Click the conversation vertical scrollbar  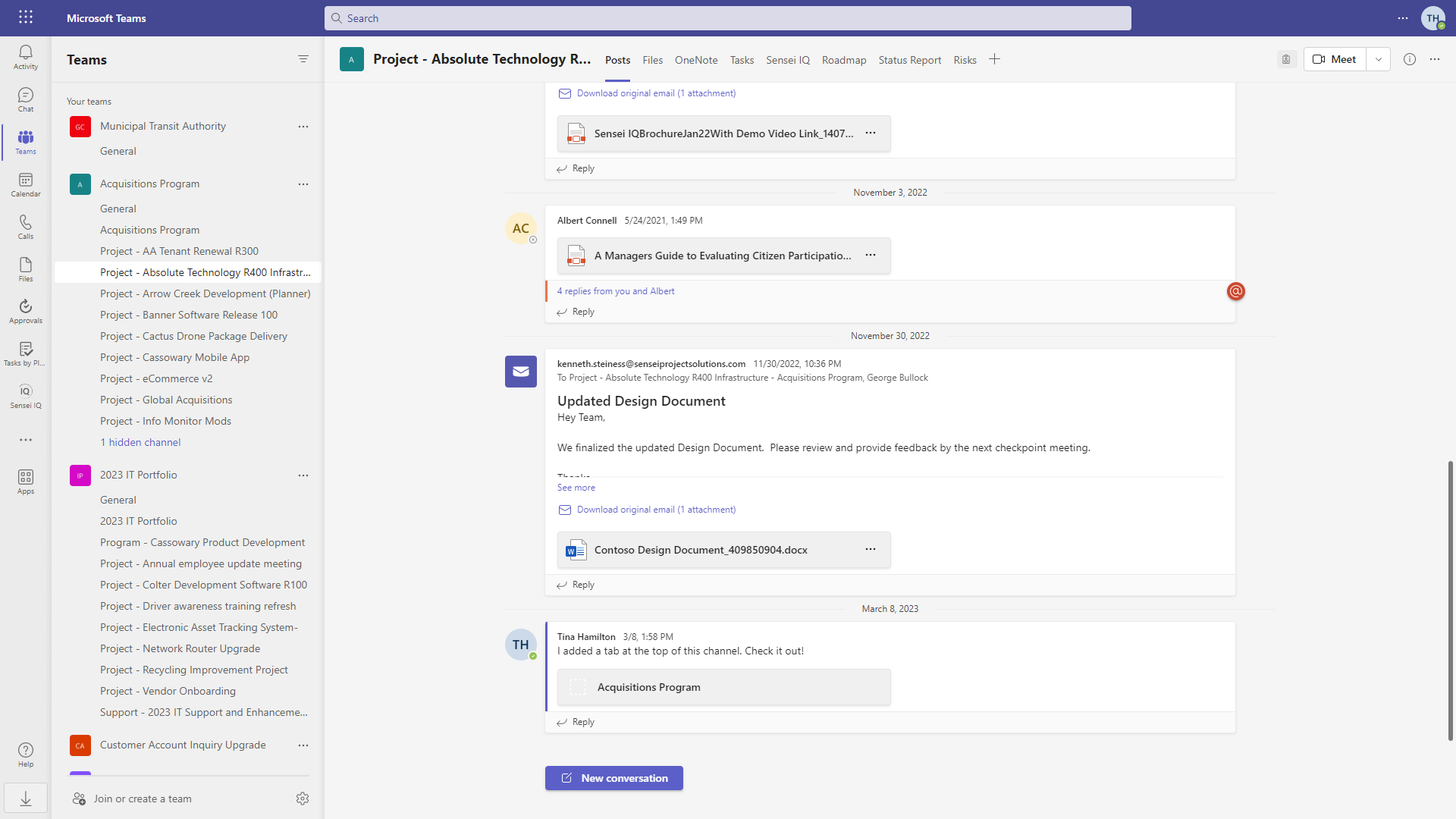click(x=1451, y=599)
